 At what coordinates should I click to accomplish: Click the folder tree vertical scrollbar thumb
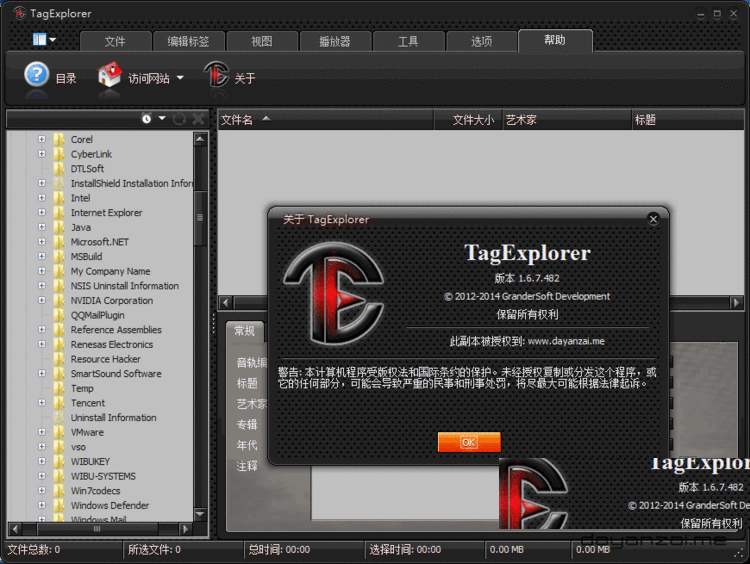[x=200, y=218]
